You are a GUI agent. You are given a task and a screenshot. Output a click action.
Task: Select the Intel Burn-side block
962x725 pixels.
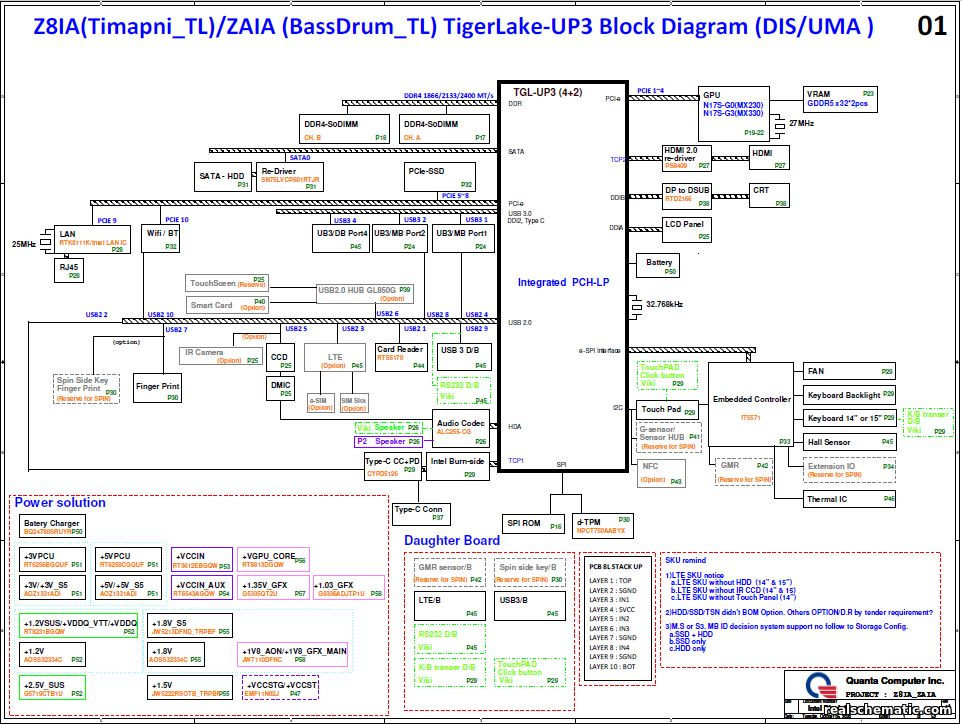pos(458,466)
